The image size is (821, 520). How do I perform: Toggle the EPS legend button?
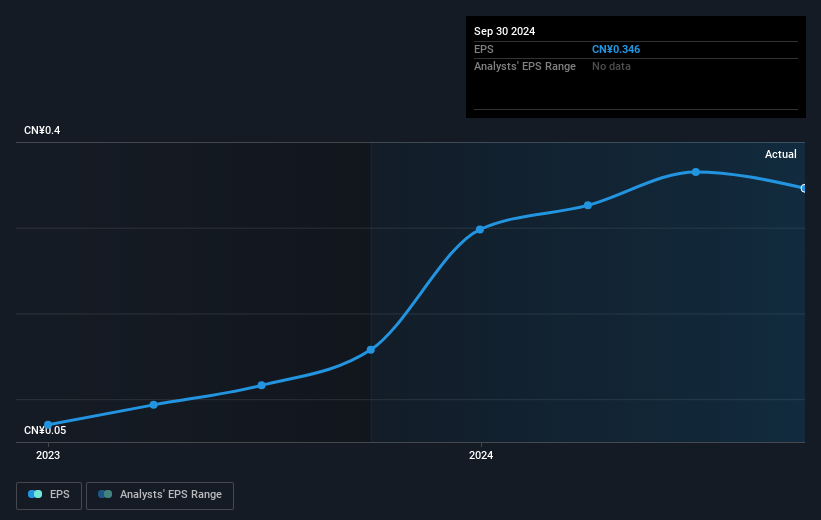pyautogui.click(x=49, y=495)
